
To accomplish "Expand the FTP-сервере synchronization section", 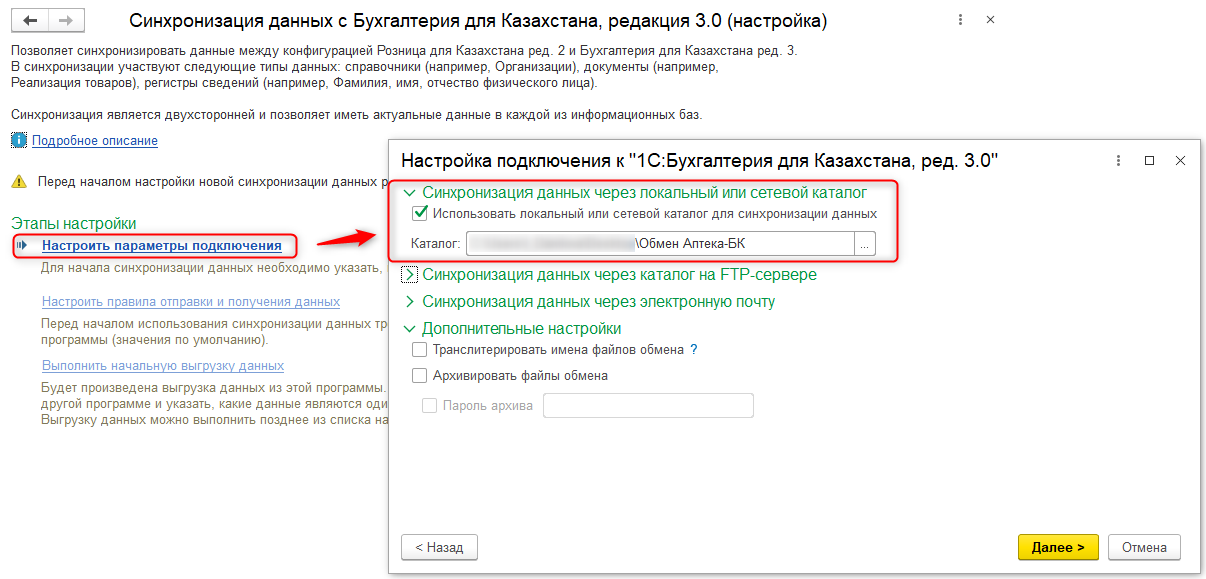I will [409, 275].
